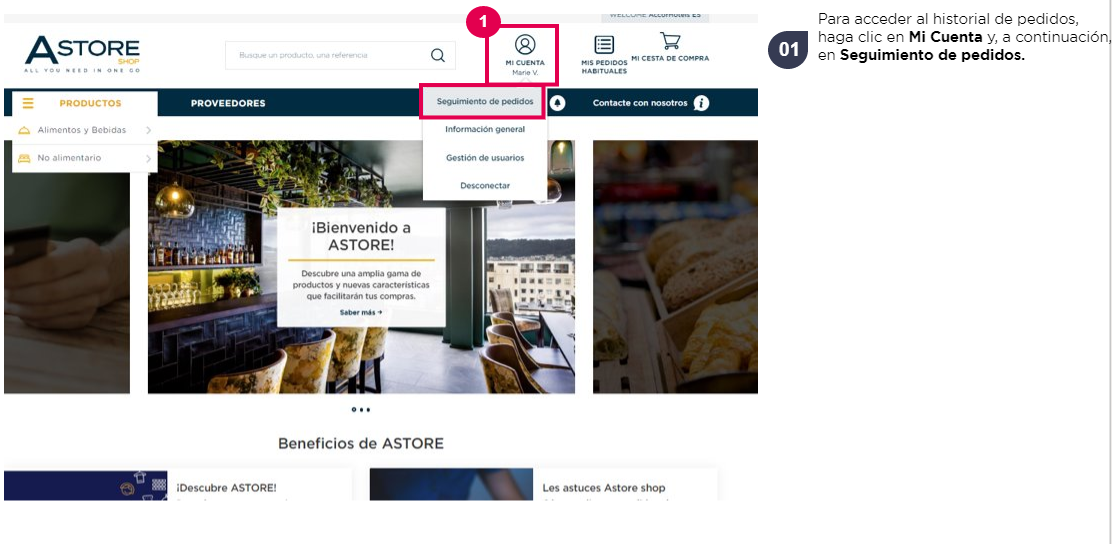Click the info icon beside Contacte con nosotros

pyautogui.click(x=701, y=104)
